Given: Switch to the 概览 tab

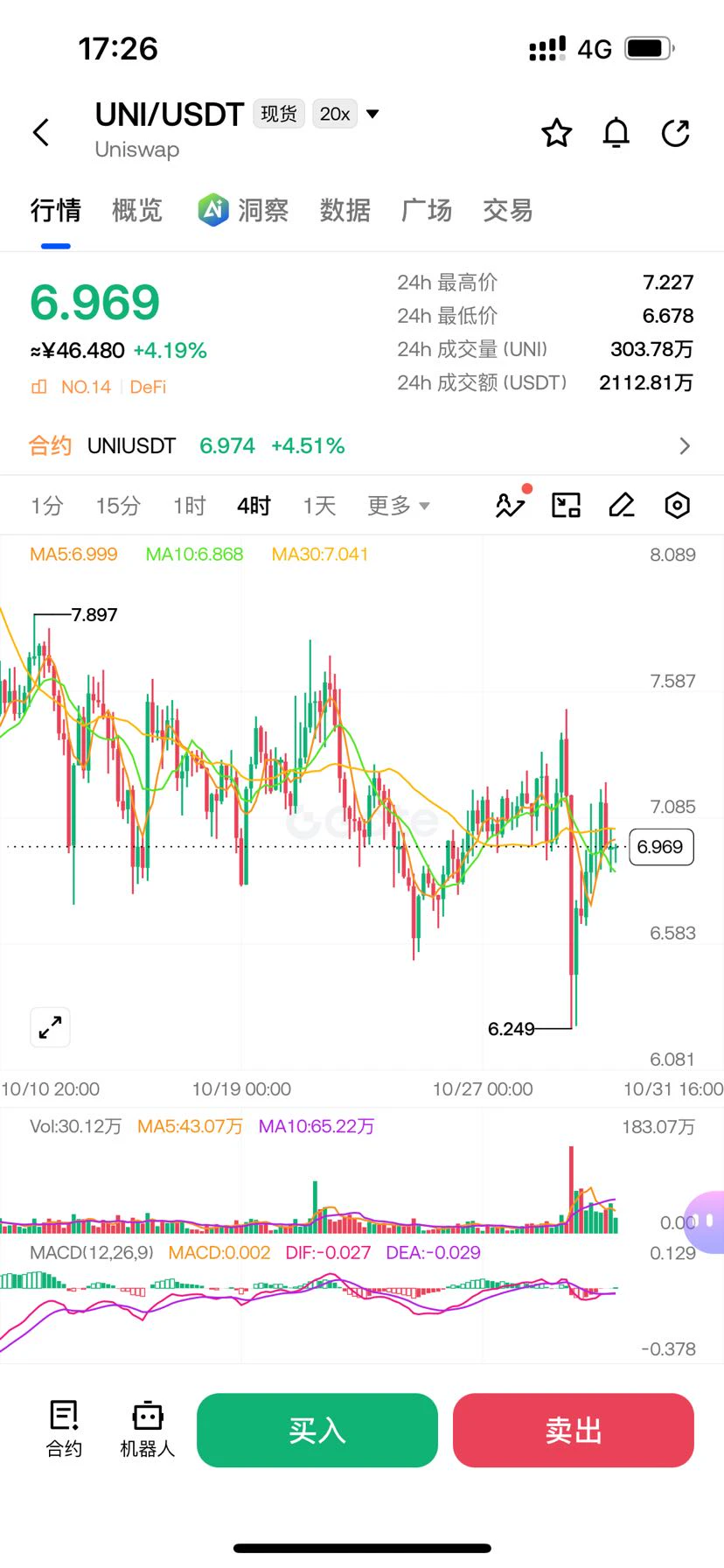Looking at the screenshot, I should click(x=137, y=210).
